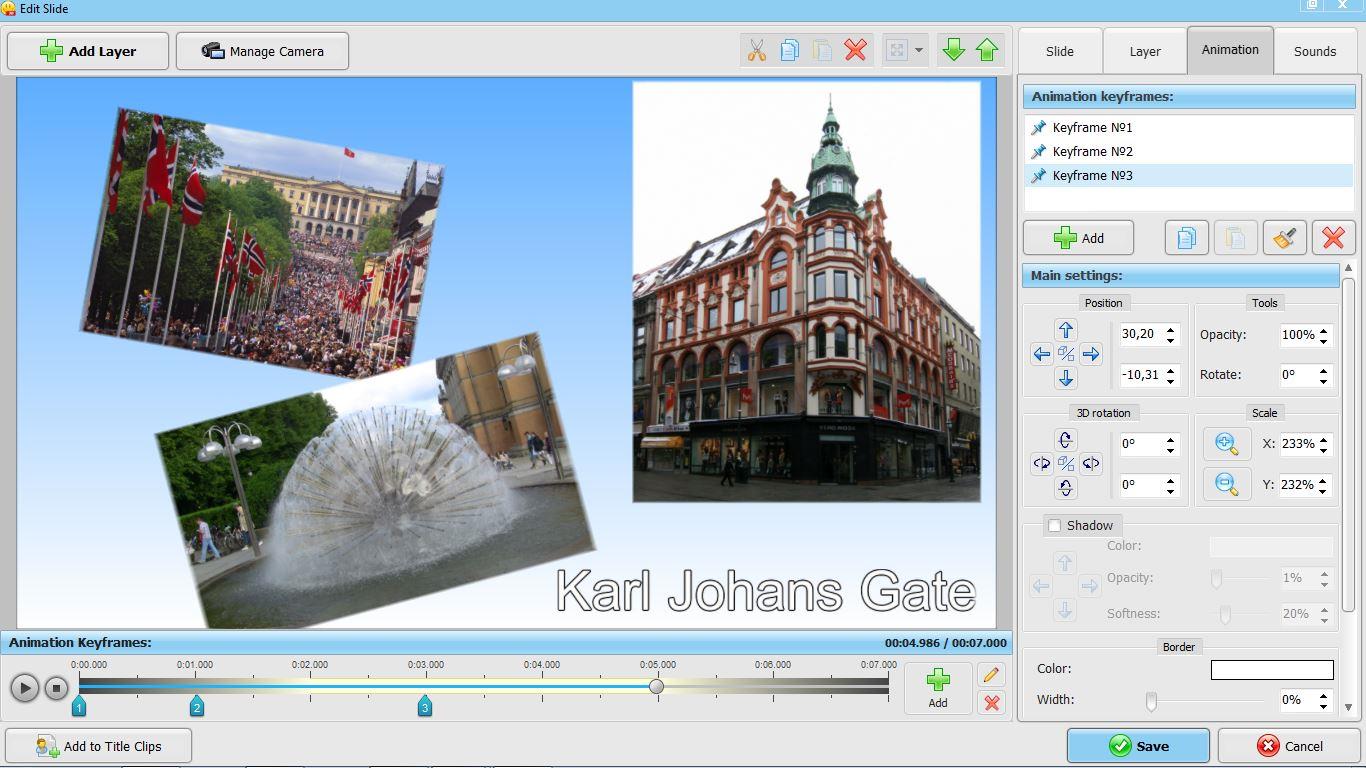
Task: Click 3D rotation top rotate icon
Action: pyautogui.click(x=1065, y=439)
